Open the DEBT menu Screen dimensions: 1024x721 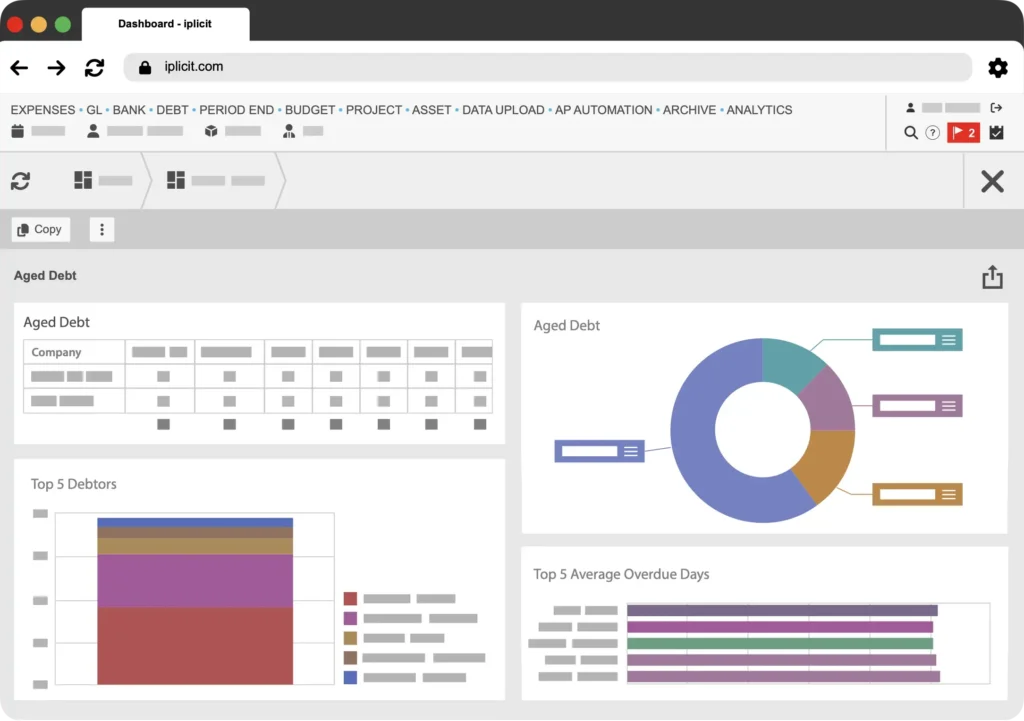click(172, 110)
